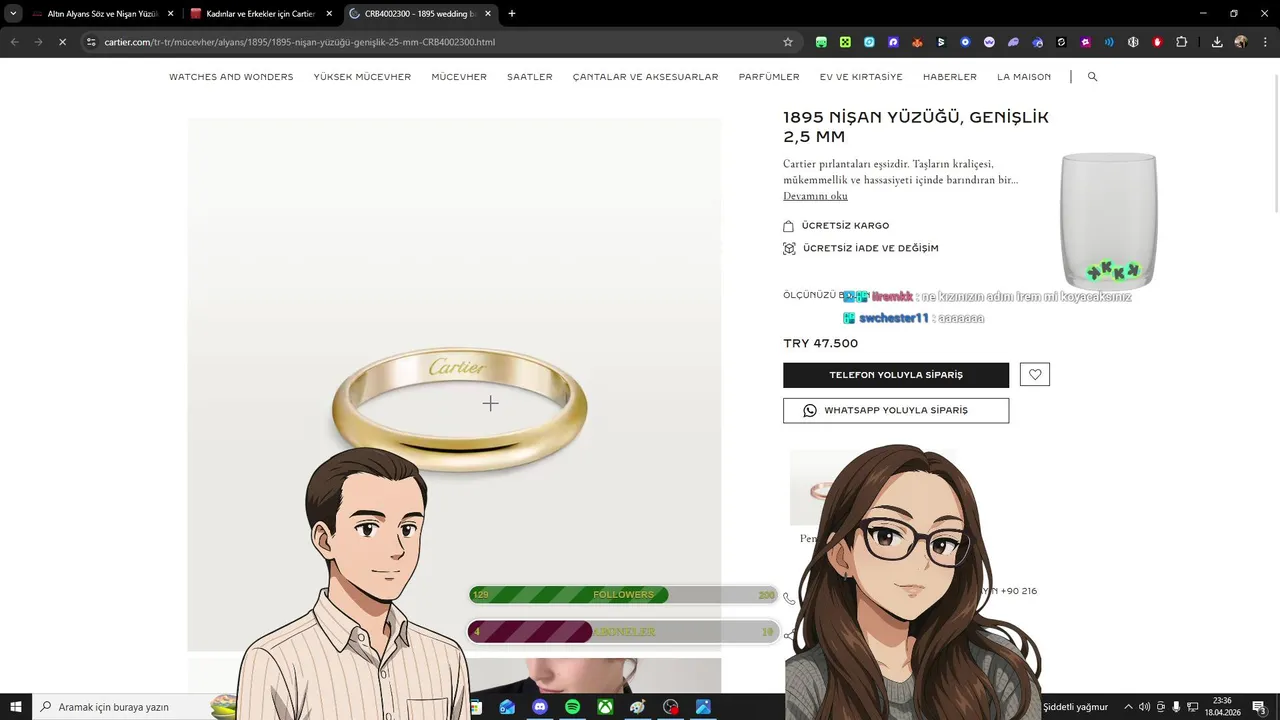Stop the page from loading
Viewport: 1280px width, 720px height.
(x=62, y=42)
